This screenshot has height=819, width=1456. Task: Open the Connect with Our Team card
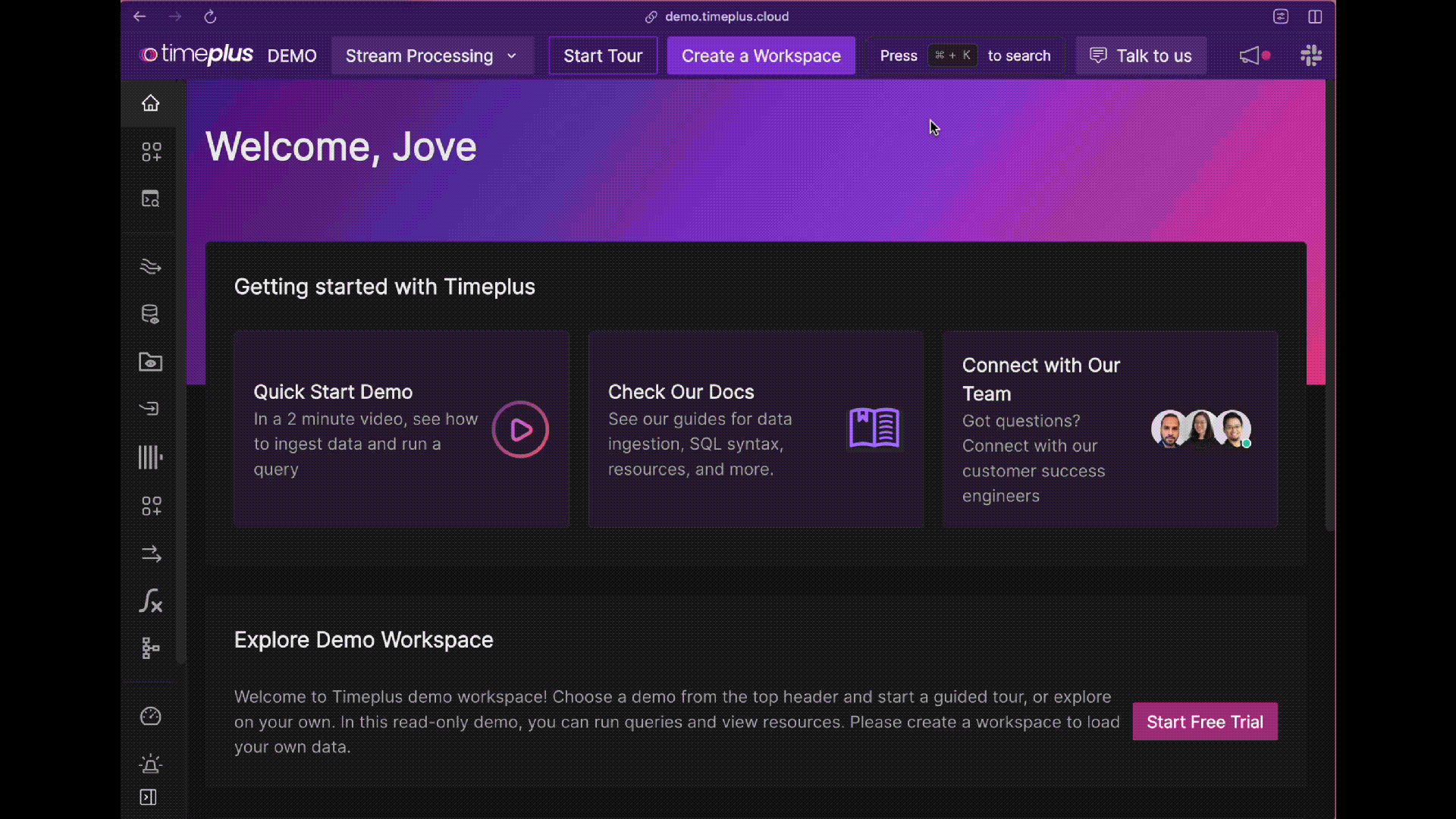1110,429
